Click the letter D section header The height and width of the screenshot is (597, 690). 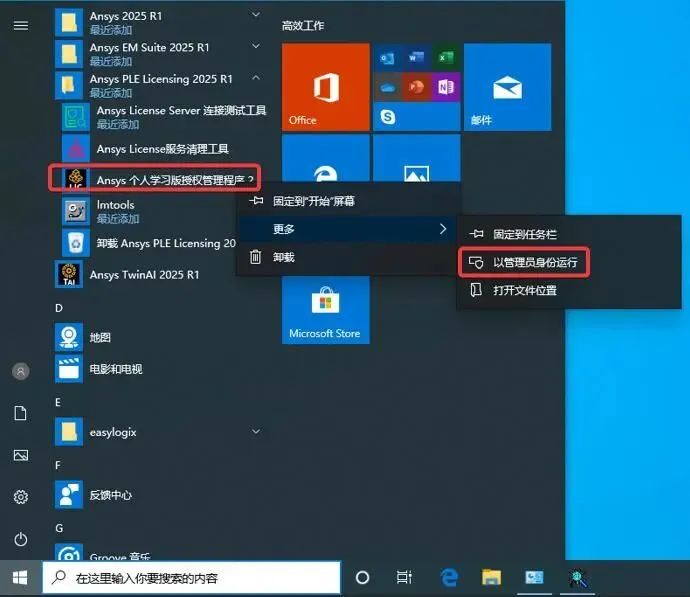tap(59, 308)
